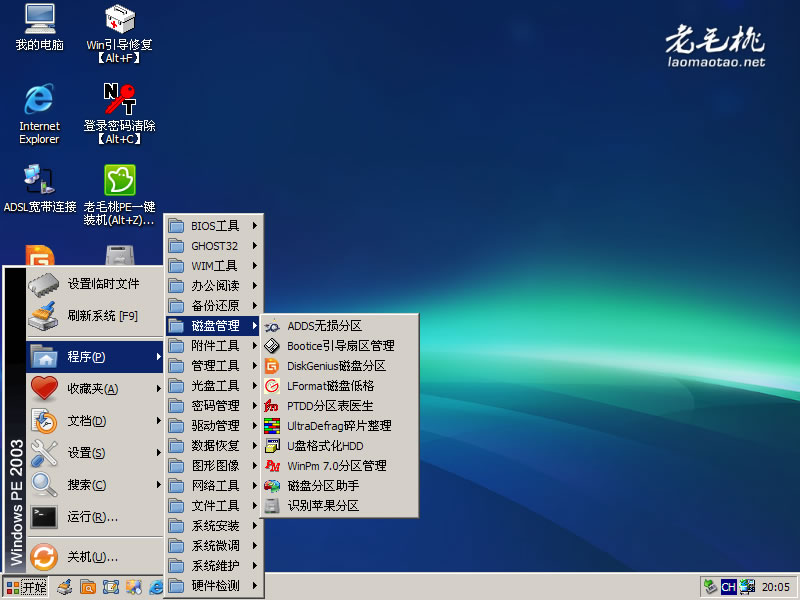
Task: Click the CH input language tray indicator
Action: (728, 587)
